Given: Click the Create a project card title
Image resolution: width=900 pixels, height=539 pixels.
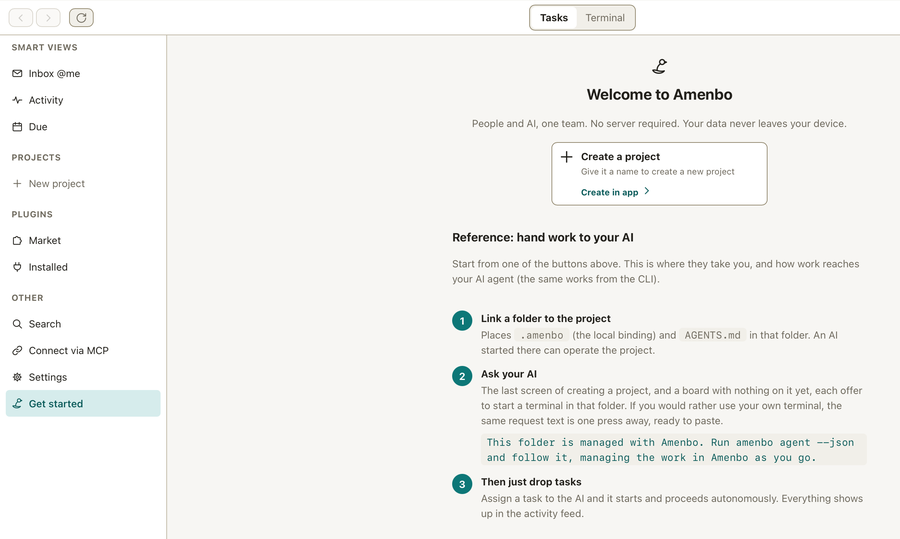Looking at the screenshot, I should [620, 157].
